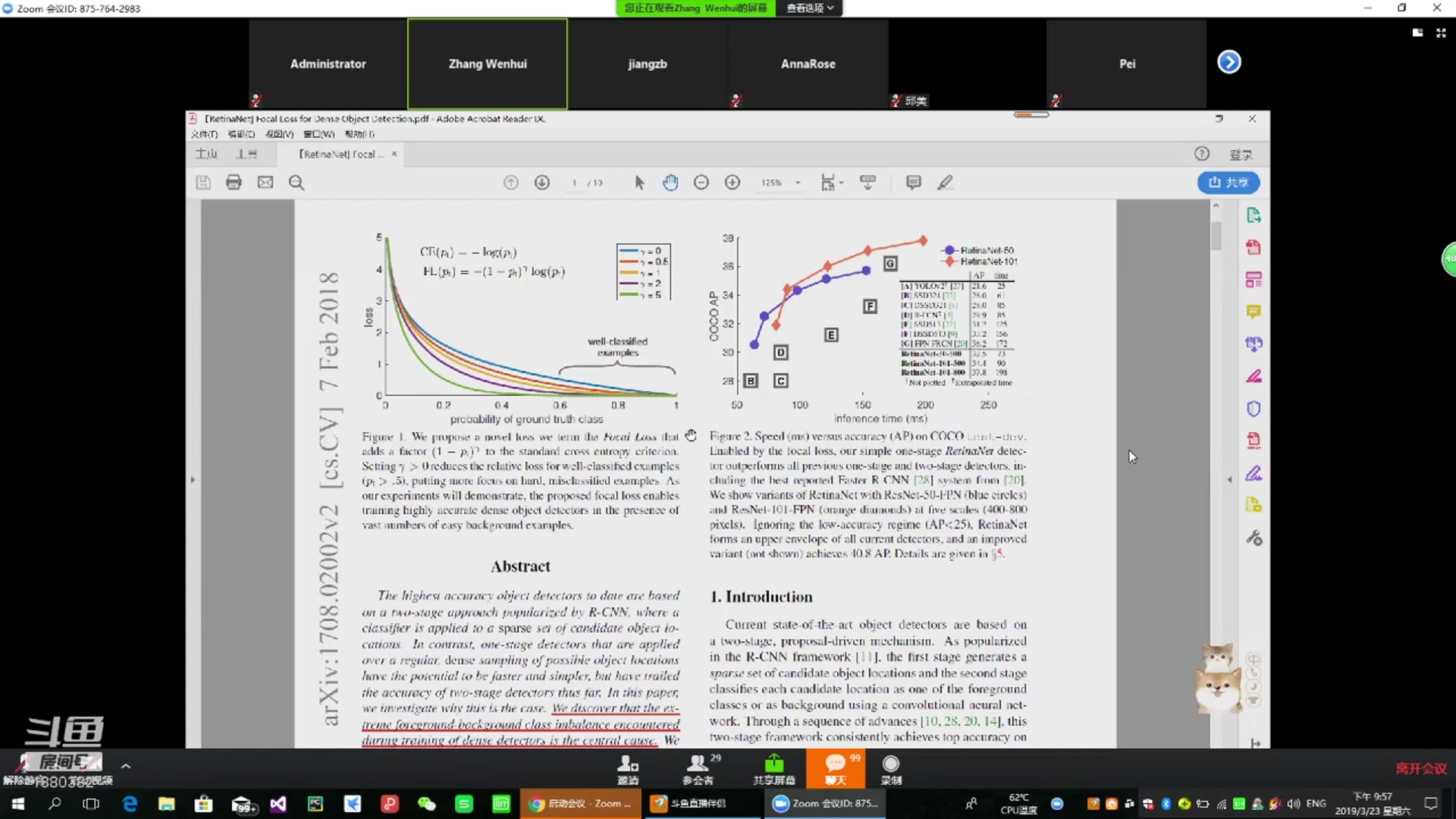Click the Acrobat print icon
This screenshot has height=819, width=1456.
(x=234, y=183)
